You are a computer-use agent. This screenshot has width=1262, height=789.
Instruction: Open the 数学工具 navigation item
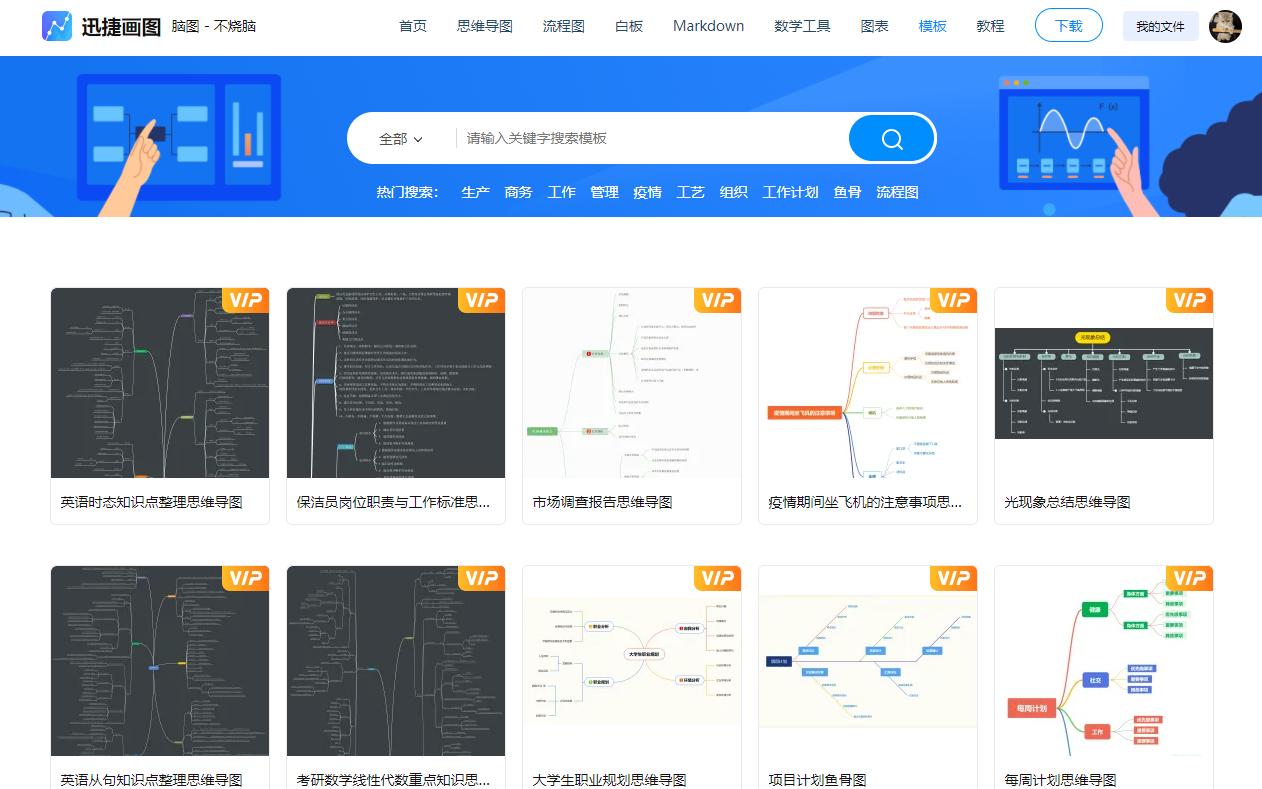click(802, 26)
